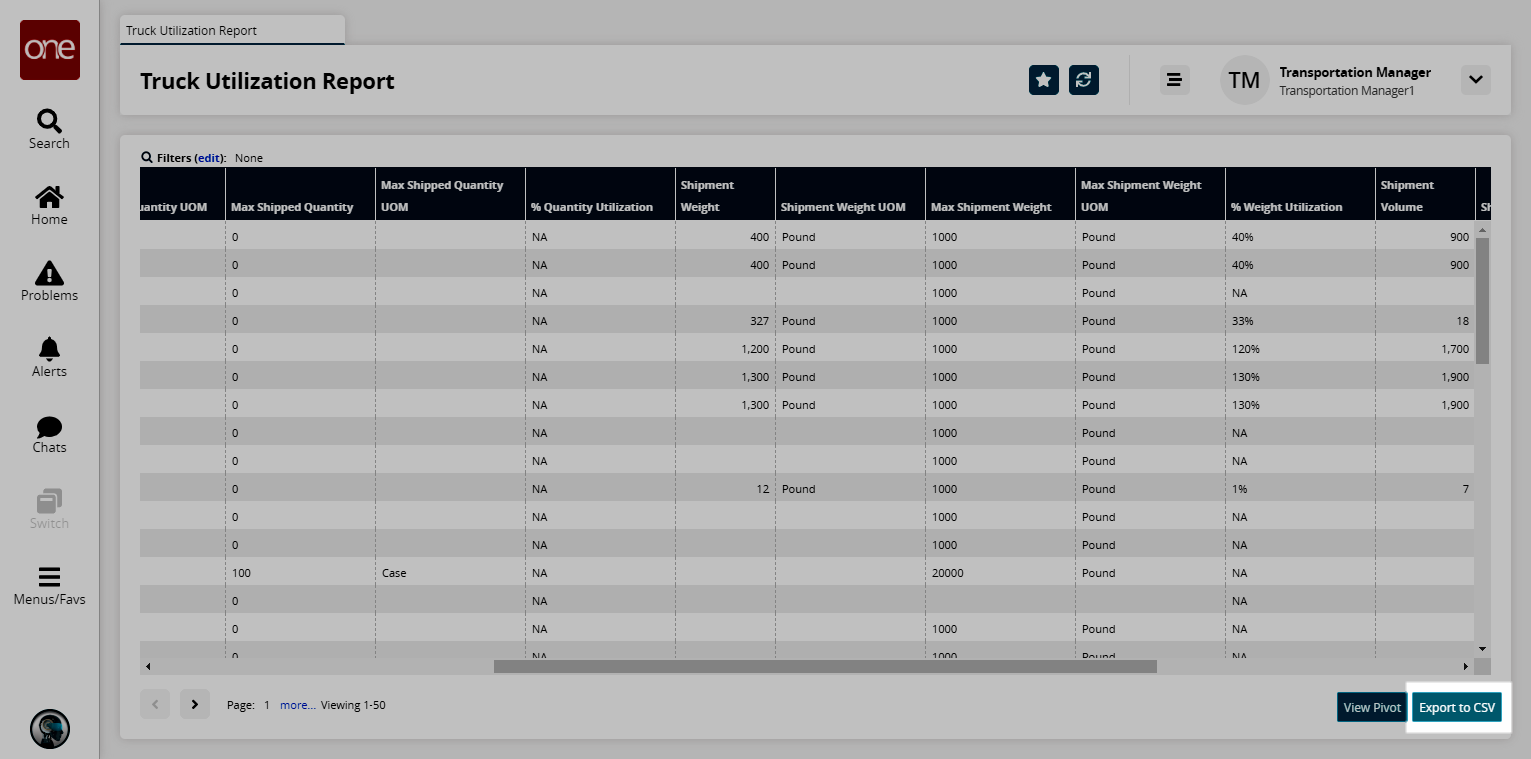1531x759 pixels.
Task: Click the Filters magnifier icon
Action: pyautogui.click(x=147, y=157)
